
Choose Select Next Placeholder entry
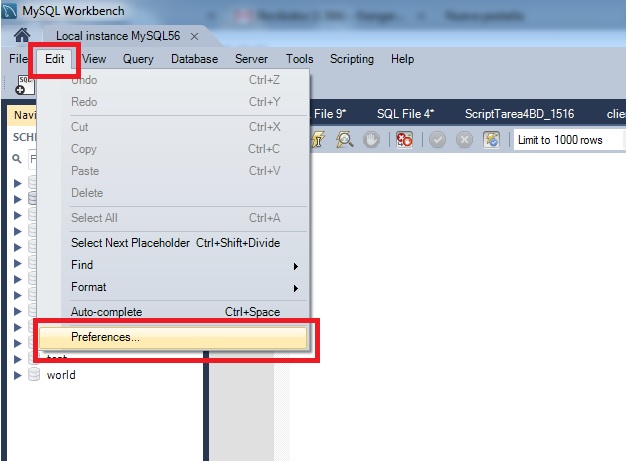pos(173,243)
